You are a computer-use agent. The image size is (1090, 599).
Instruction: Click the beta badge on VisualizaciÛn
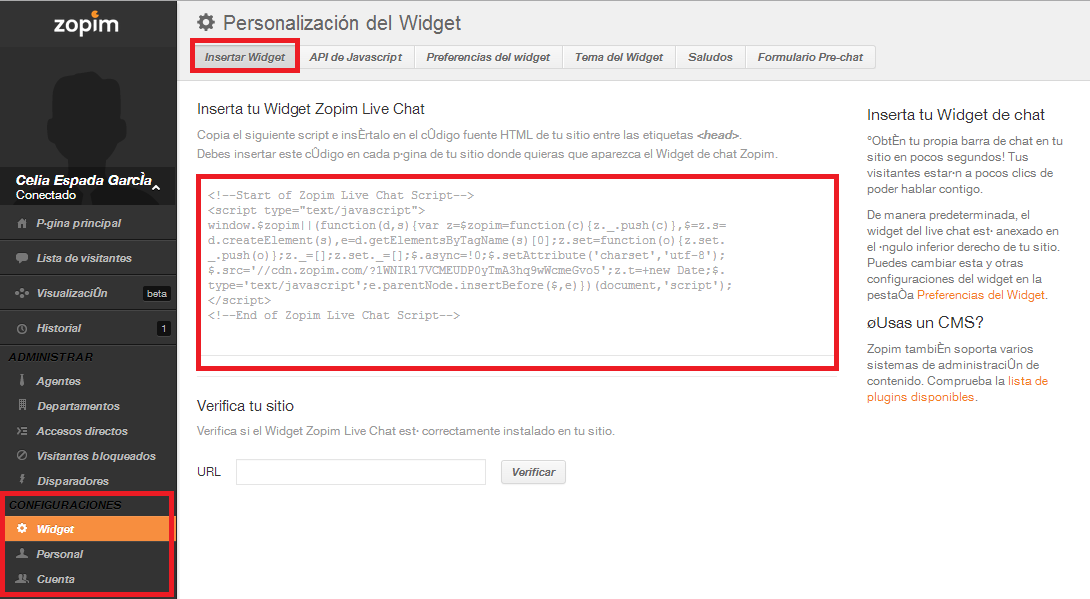click(x=156, y=293)
